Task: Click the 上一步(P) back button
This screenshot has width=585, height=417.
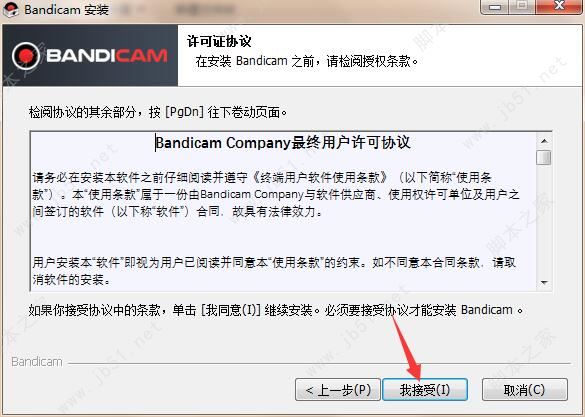Action: [338, 390]
